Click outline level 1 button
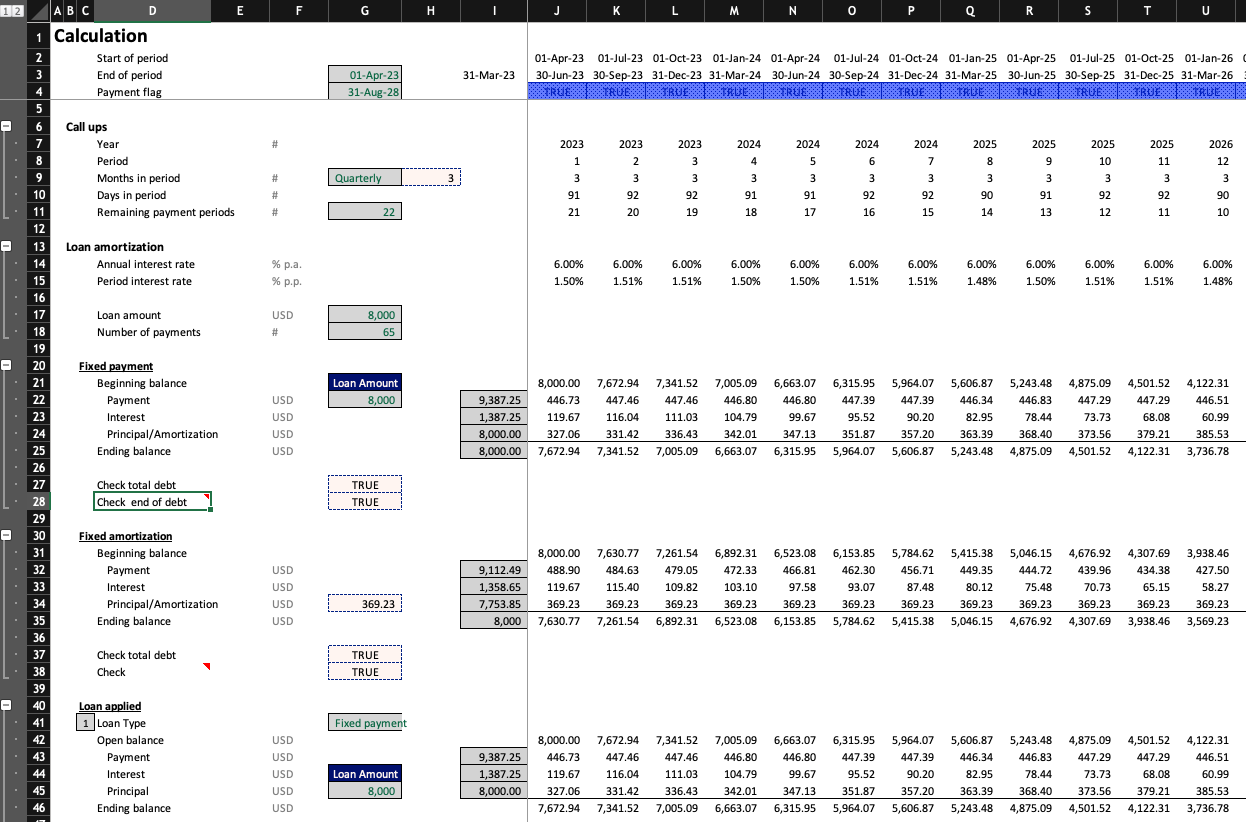Screen dimensions: 1246x822 coord(5,10)
